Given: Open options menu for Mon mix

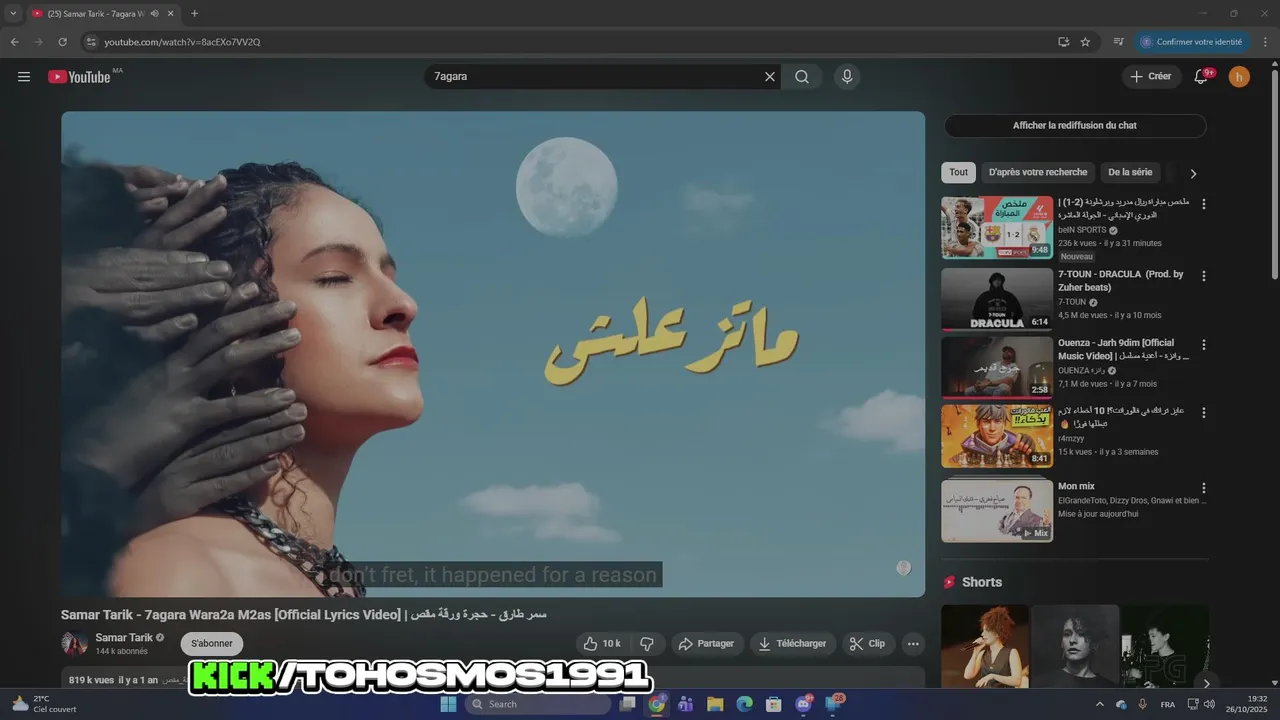Looking at the screenshot, I should pos(1204,488).
